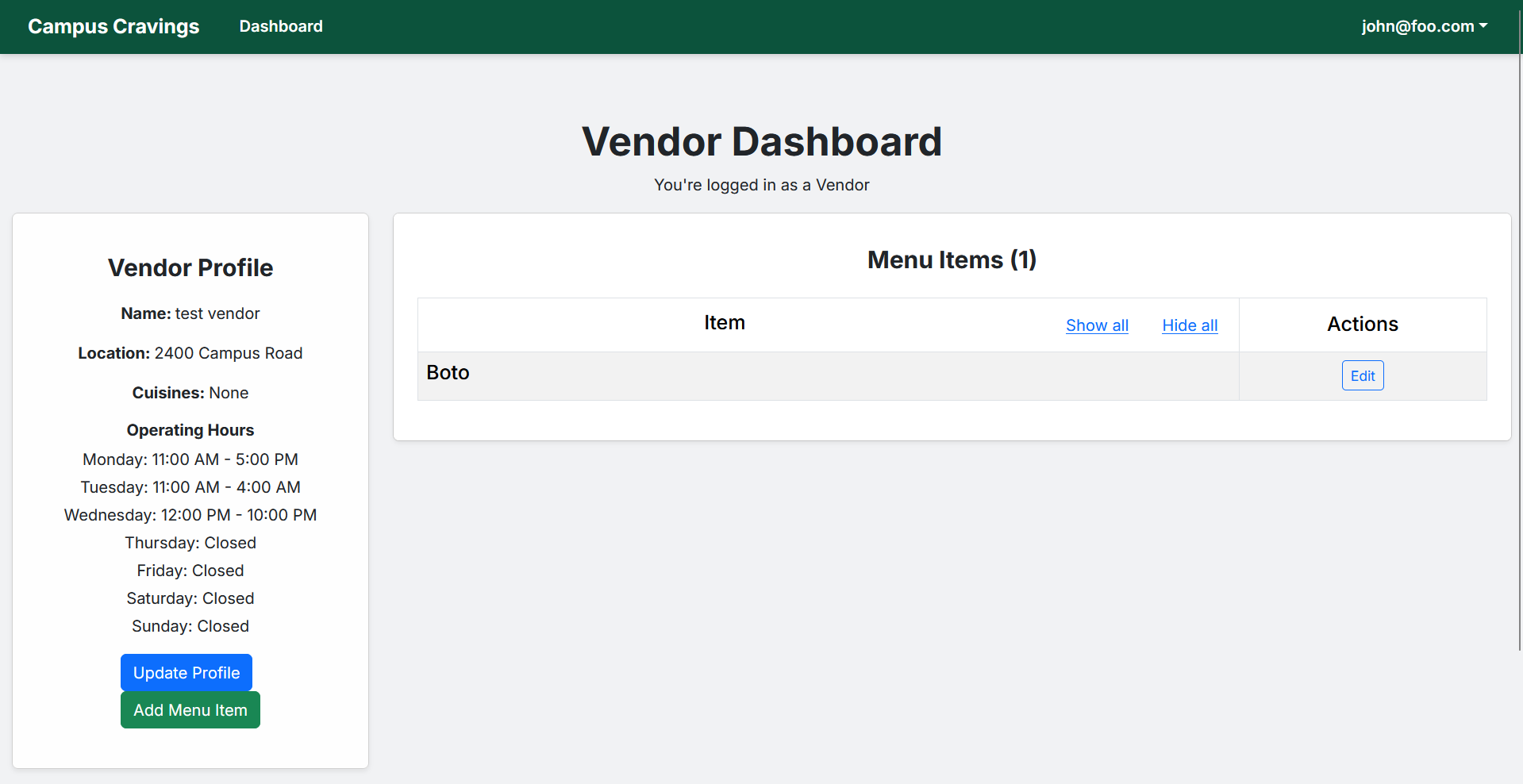The height and width of the screenshot is (784, 1523).
Task: Click the Campus Cravings brand logo
Action: pos(113,26)
